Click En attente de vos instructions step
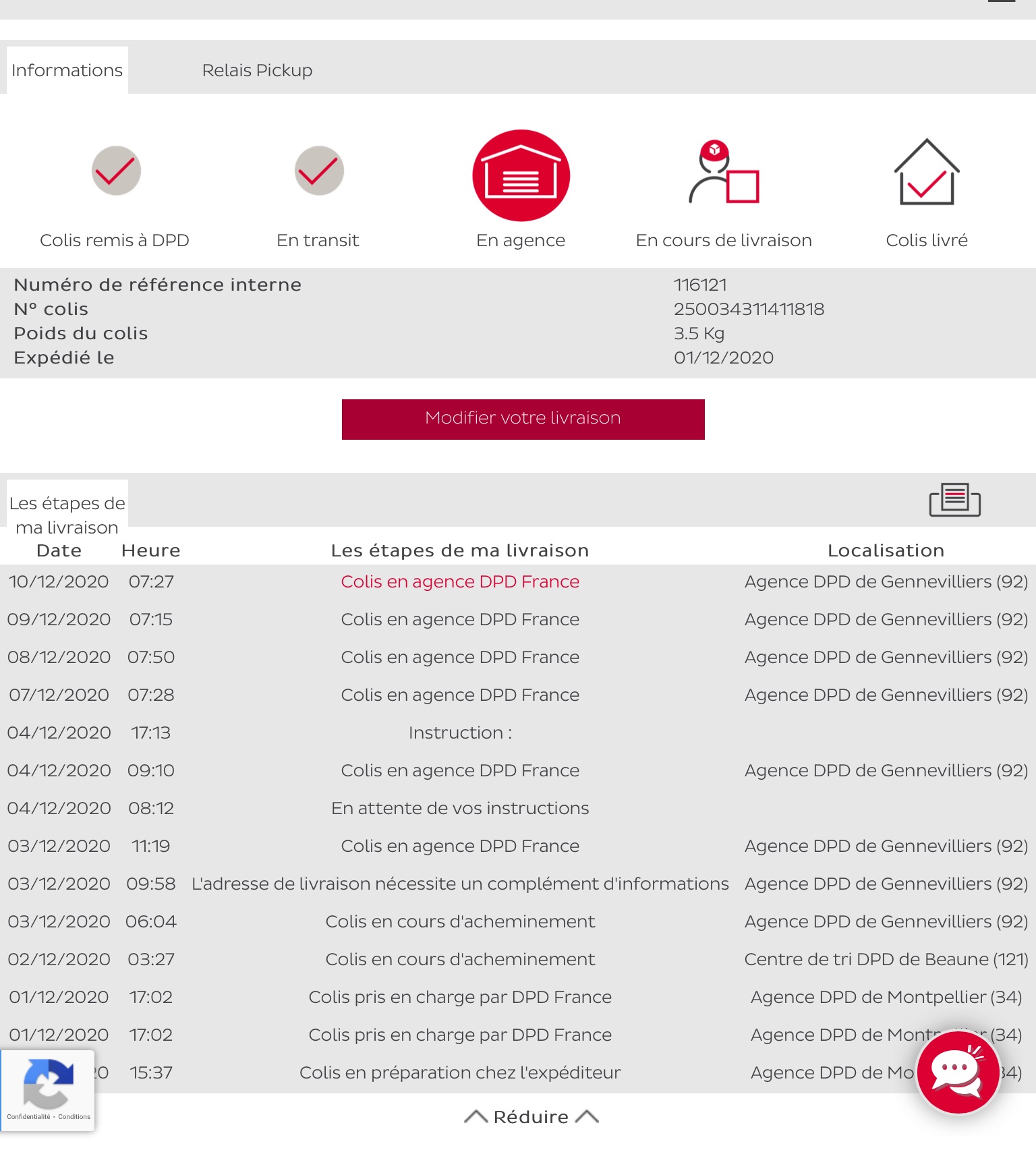The width and height of the screenshot is (1036, 1150). (x=460, y=808)
